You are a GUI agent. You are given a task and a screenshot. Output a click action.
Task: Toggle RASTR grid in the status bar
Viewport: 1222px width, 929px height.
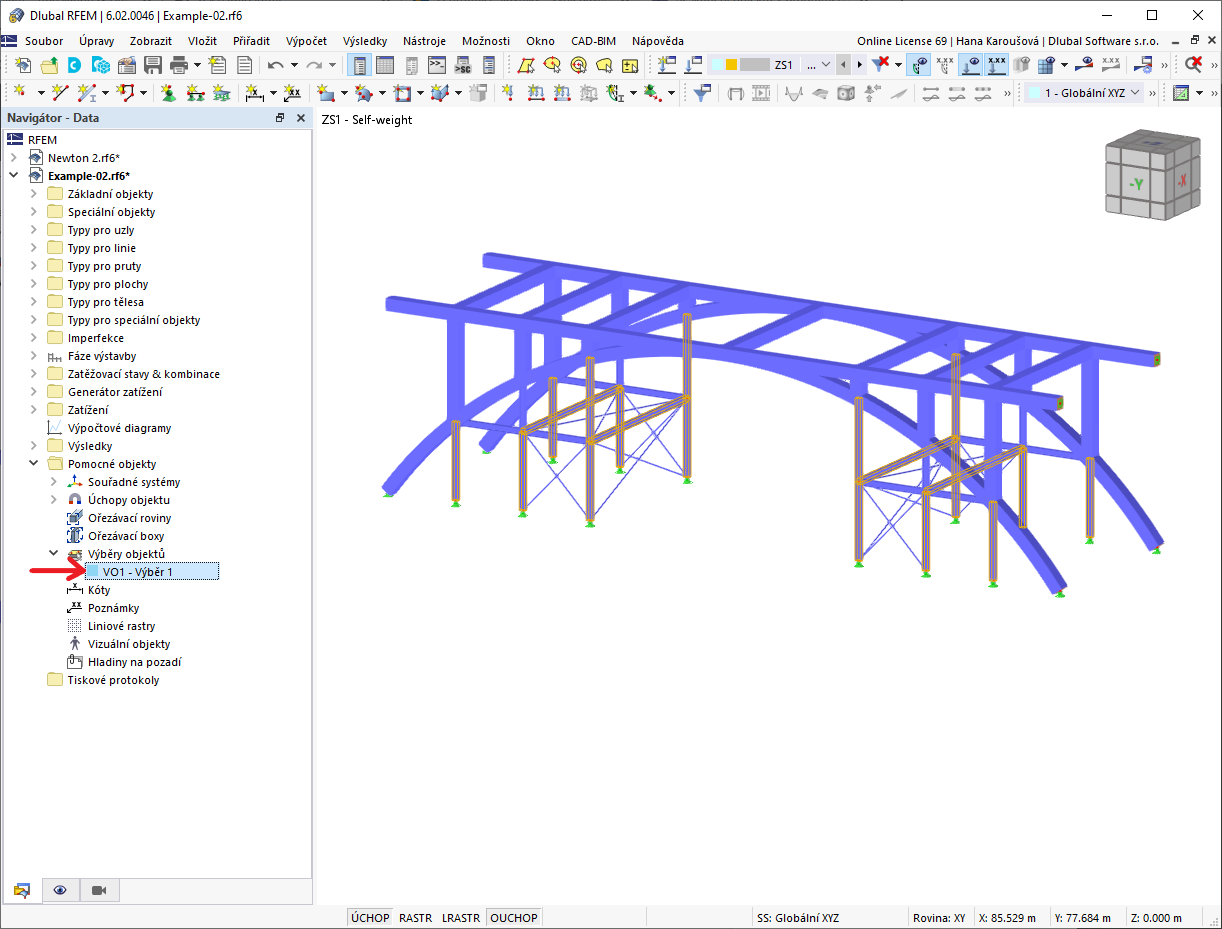(415, 918)
